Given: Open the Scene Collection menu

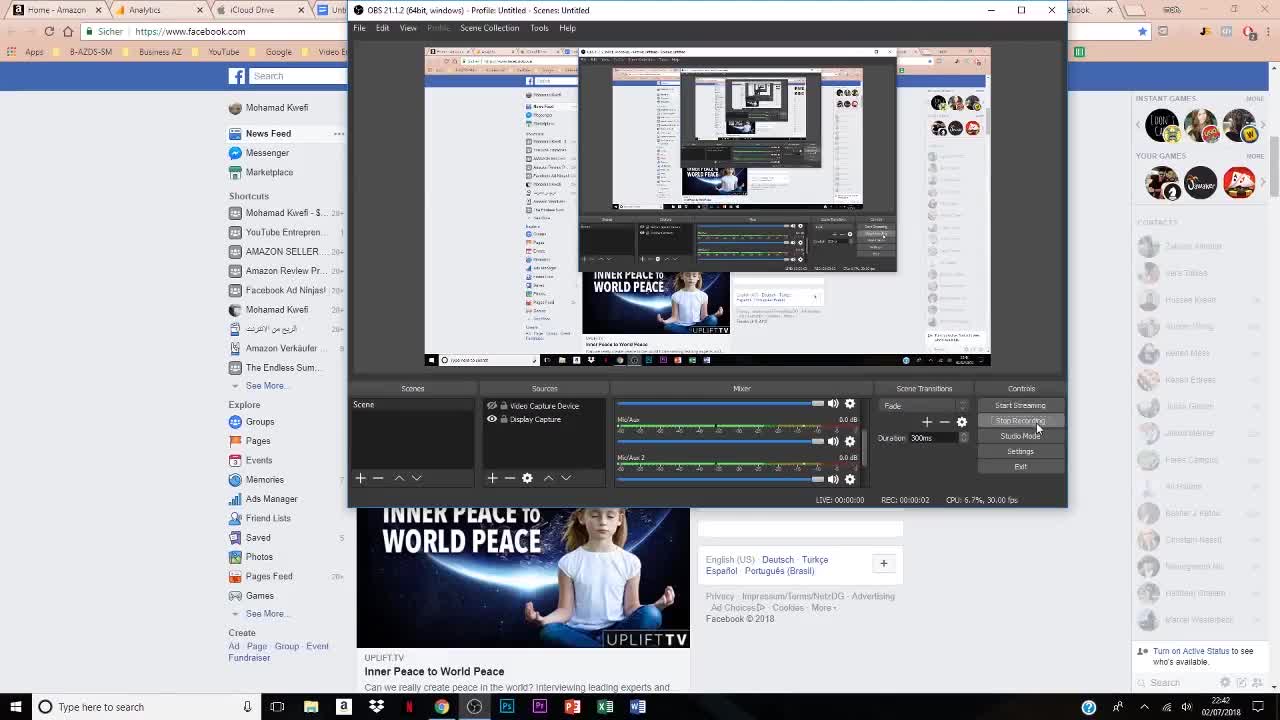Looking at the screenshot, I should pyautogui.click(x=489, y=28).
